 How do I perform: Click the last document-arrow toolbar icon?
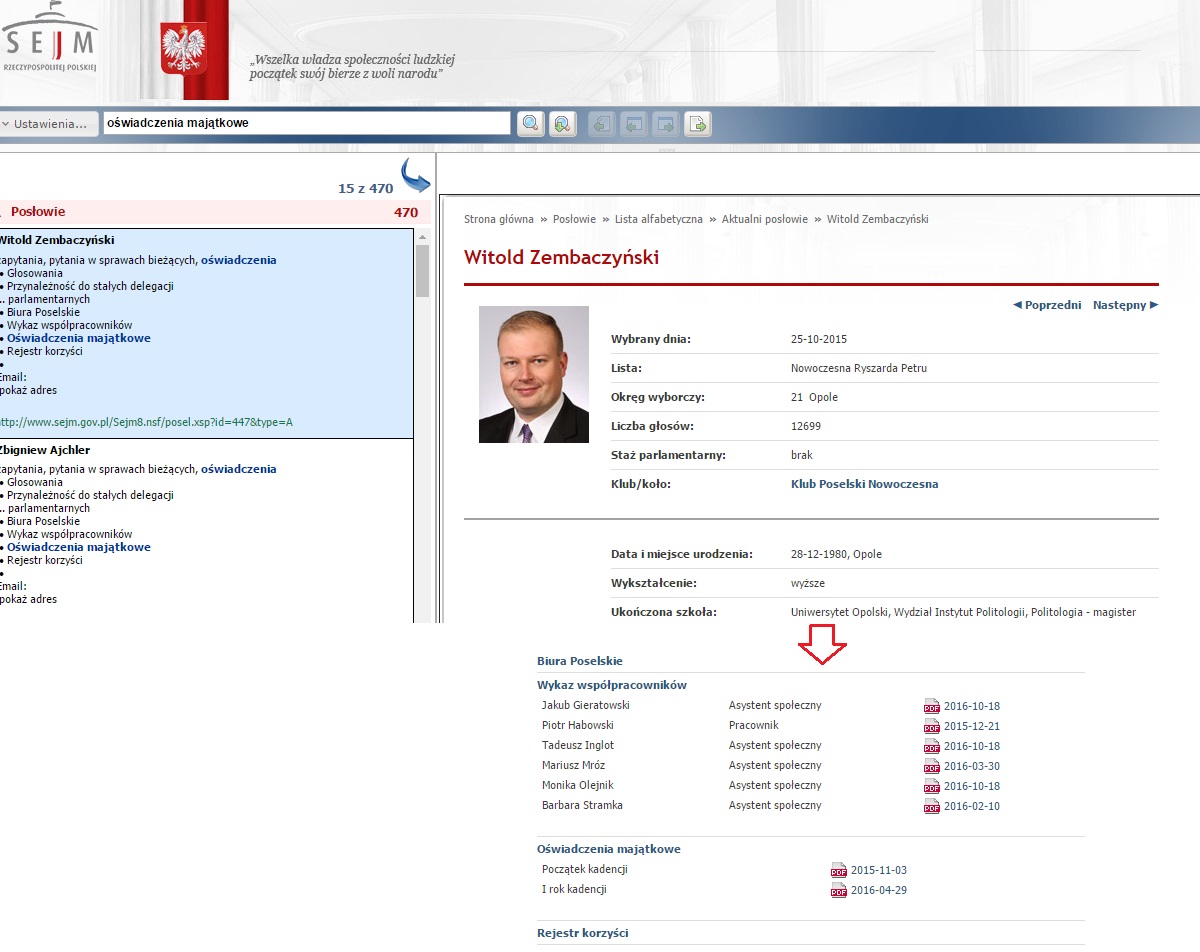pos(698,124)
